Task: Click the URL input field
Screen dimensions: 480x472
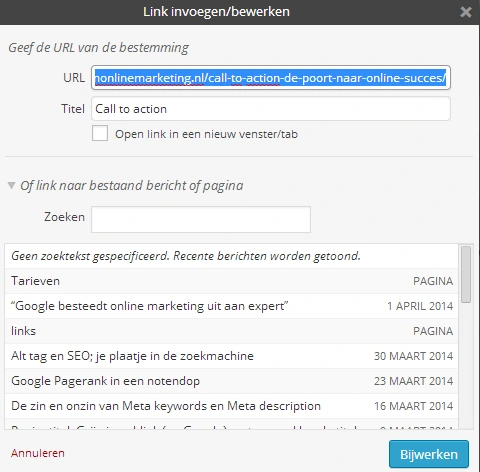Action: 271,78
